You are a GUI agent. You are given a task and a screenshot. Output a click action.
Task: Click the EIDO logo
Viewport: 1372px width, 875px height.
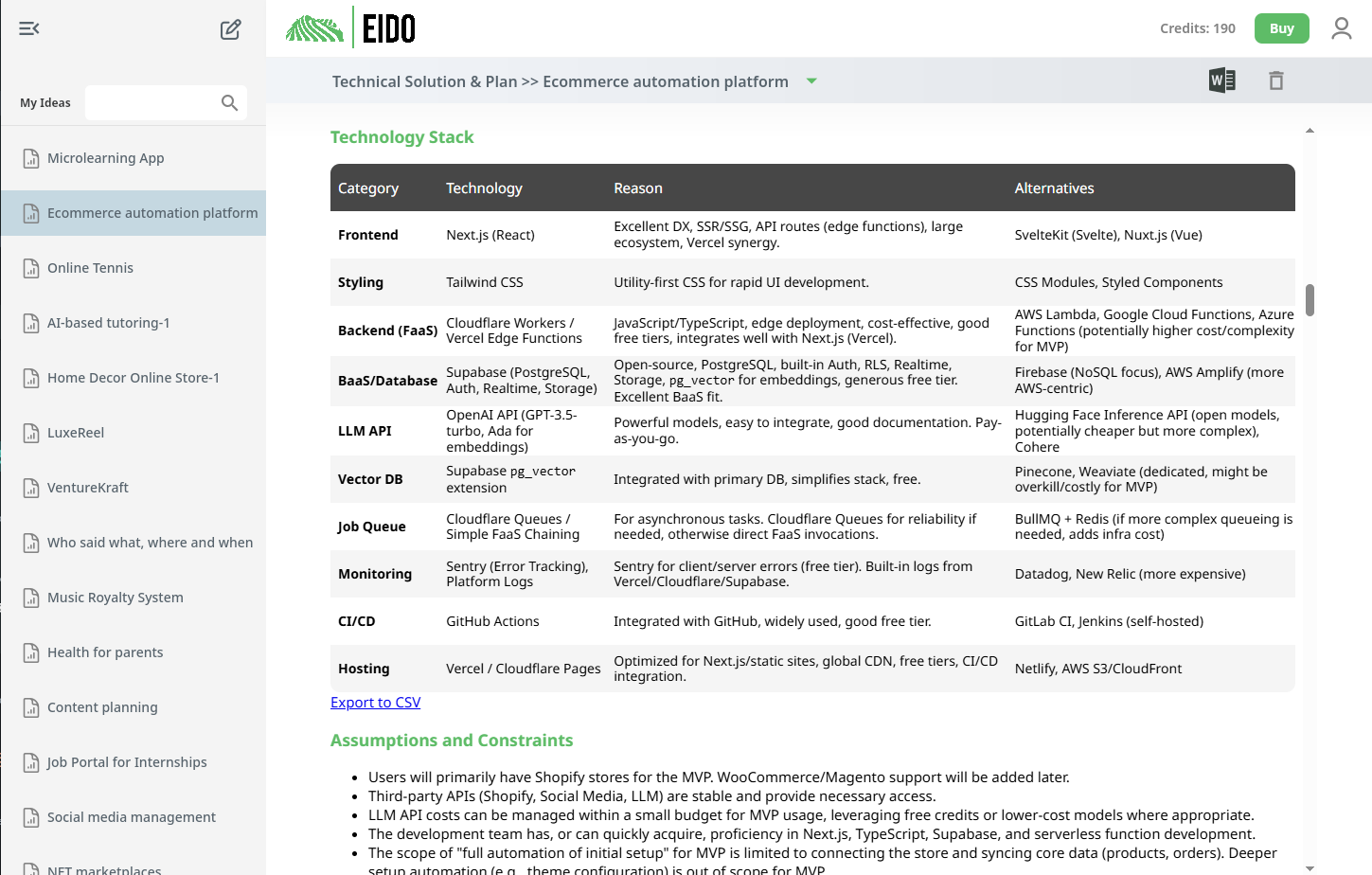pyautogui.click(x=350, y=28)
